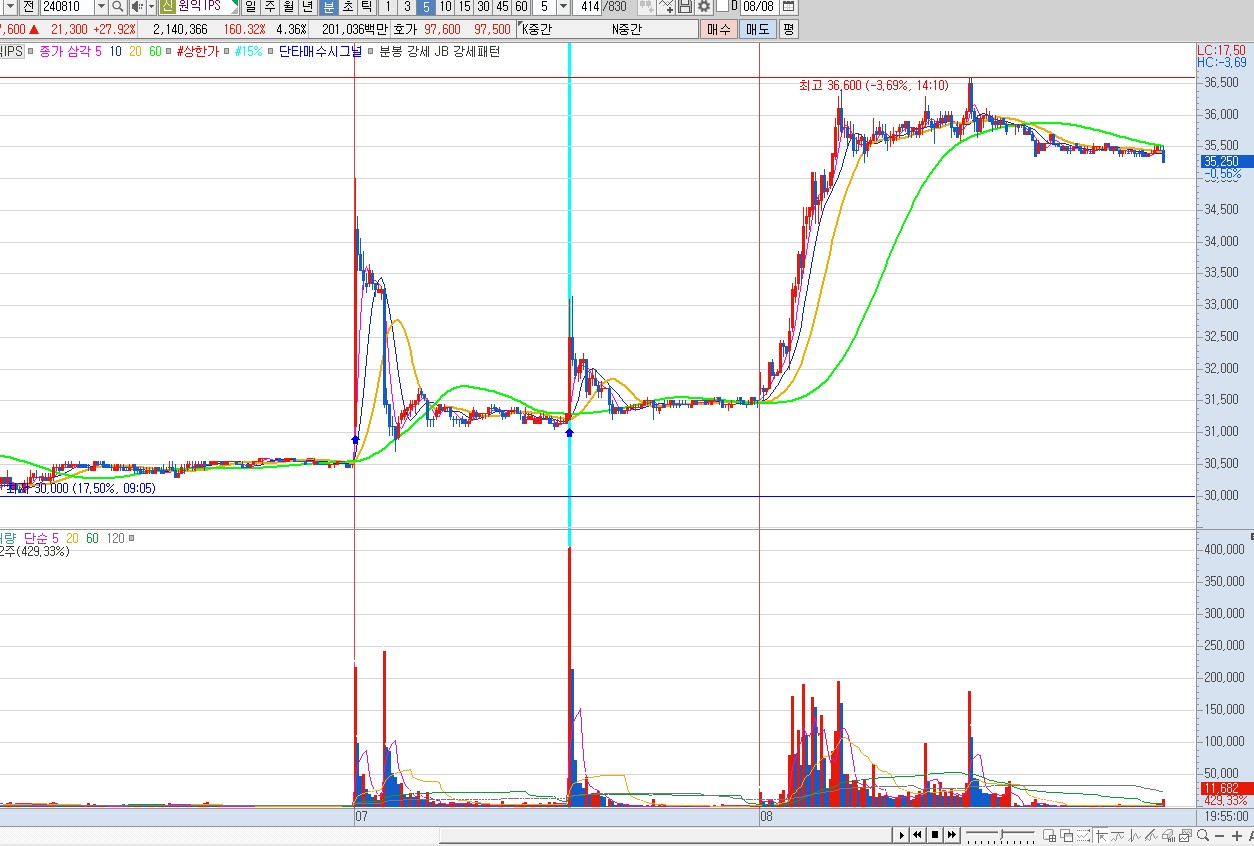Screen dimensions: 1254x846
Task: Click the stock code input 240810
Action: pyautogui.click(x=66, y=7)
